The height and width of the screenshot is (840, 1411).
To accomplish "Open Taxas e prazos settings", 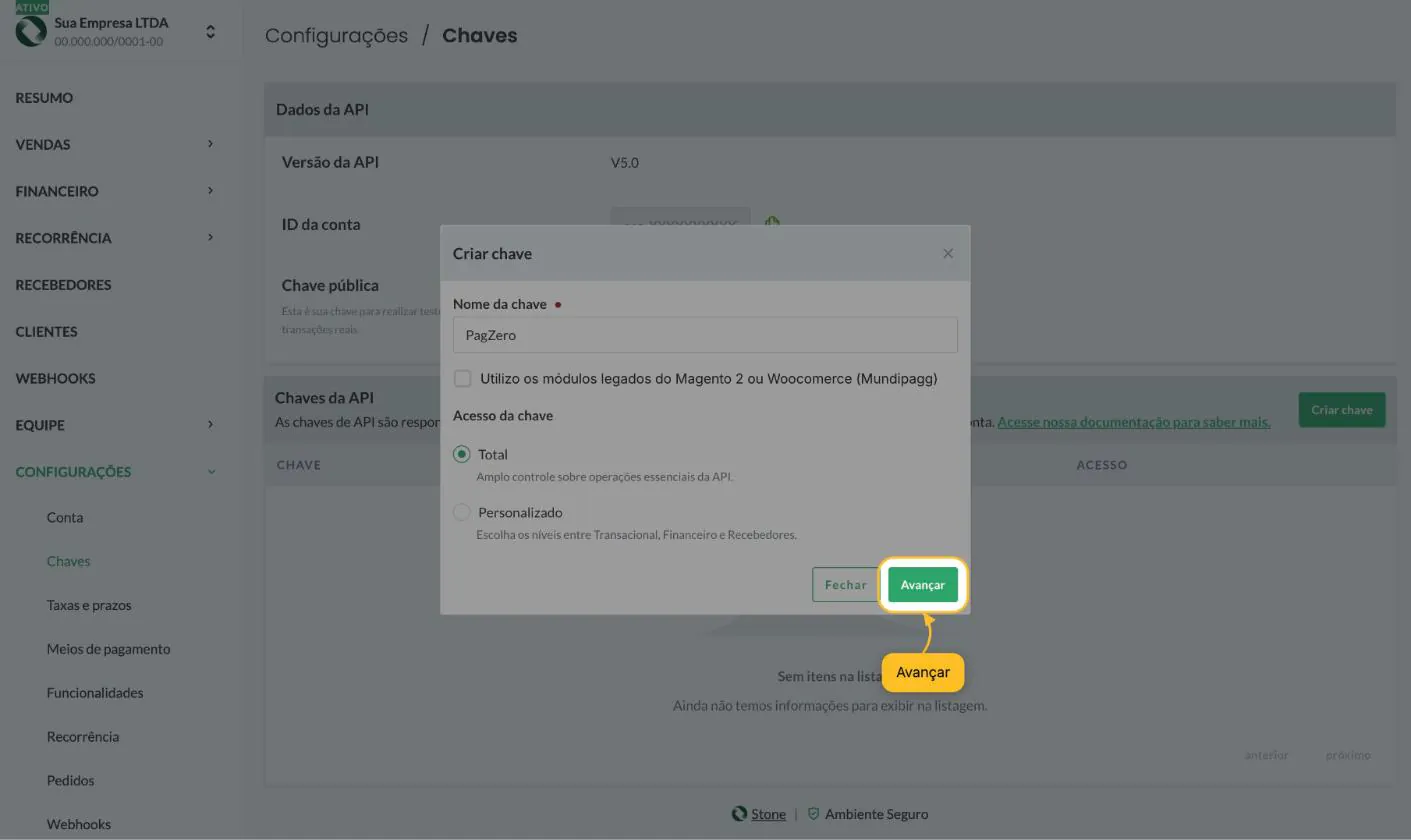I will pyautogui.click(x=89, y=605).
